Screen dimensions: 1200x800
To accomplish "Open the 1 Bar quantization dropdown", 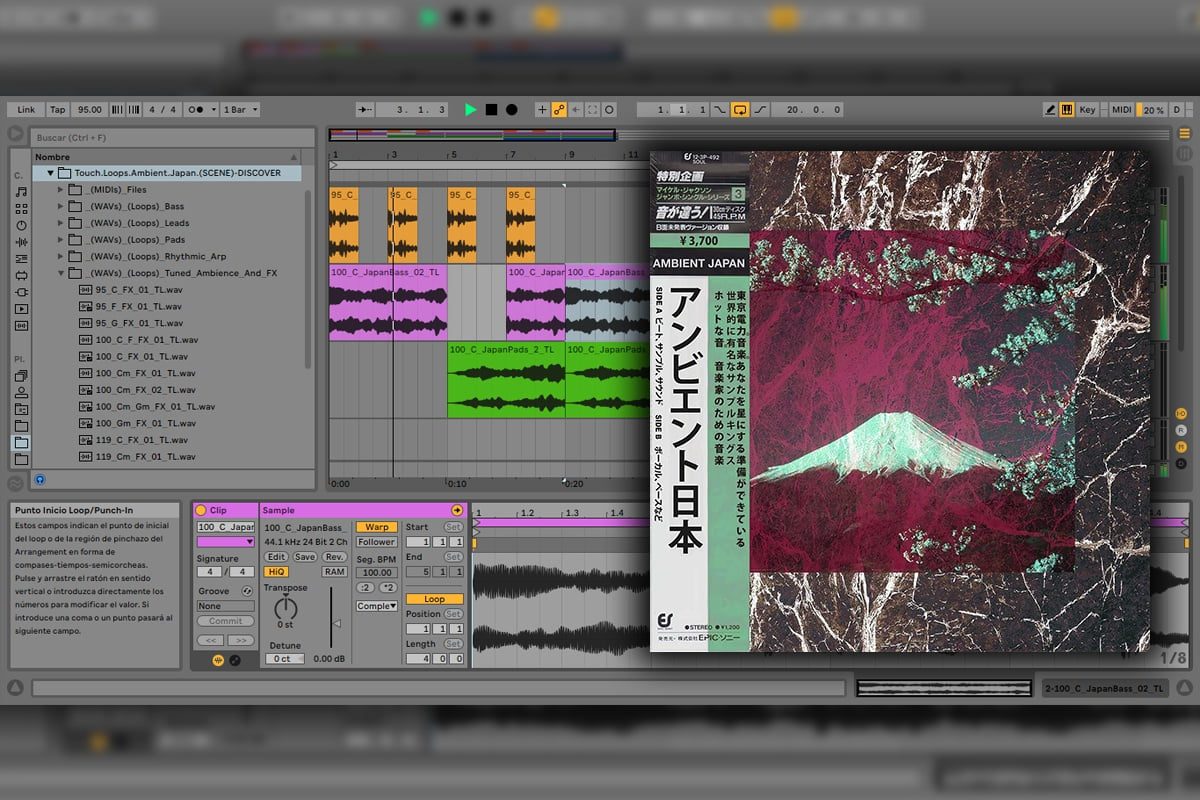I will 240,110.
